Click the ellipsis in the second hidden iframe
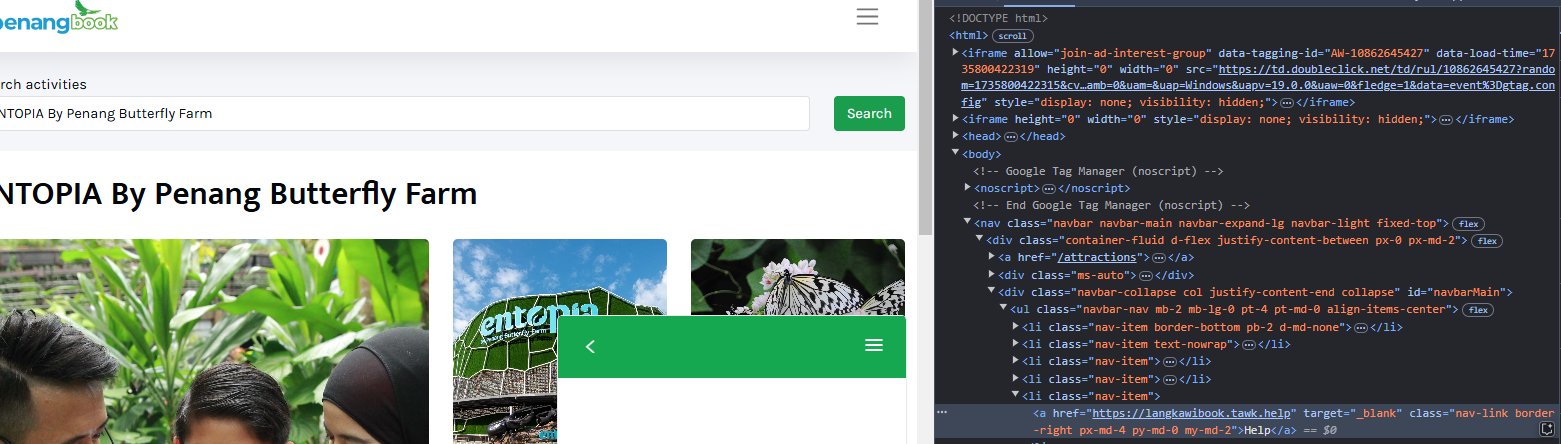This screenshot has height=444, width=1561. tap(1445, 120)
